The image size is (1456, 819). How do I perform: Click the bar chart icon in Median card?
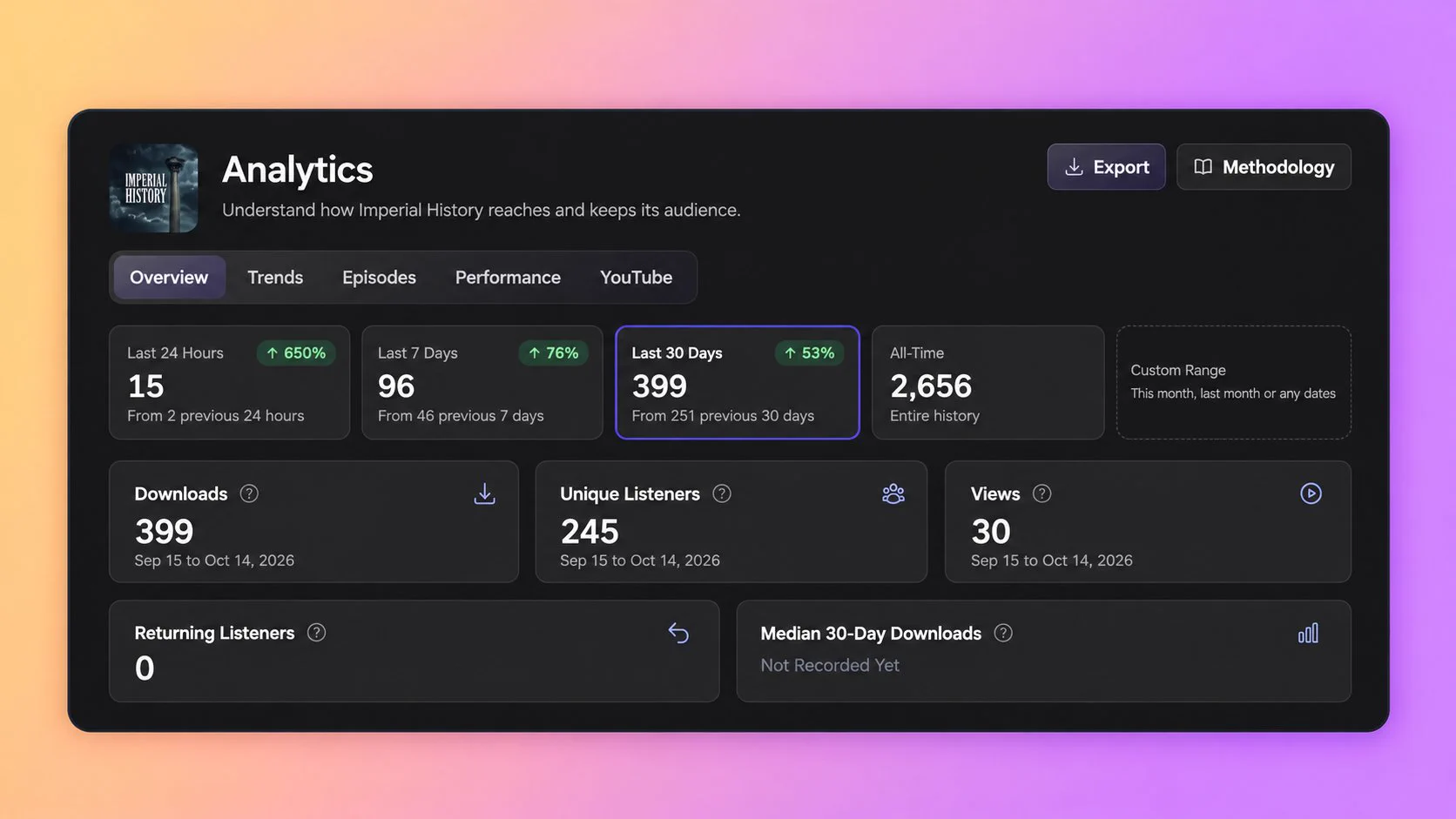click(1308, 633)
